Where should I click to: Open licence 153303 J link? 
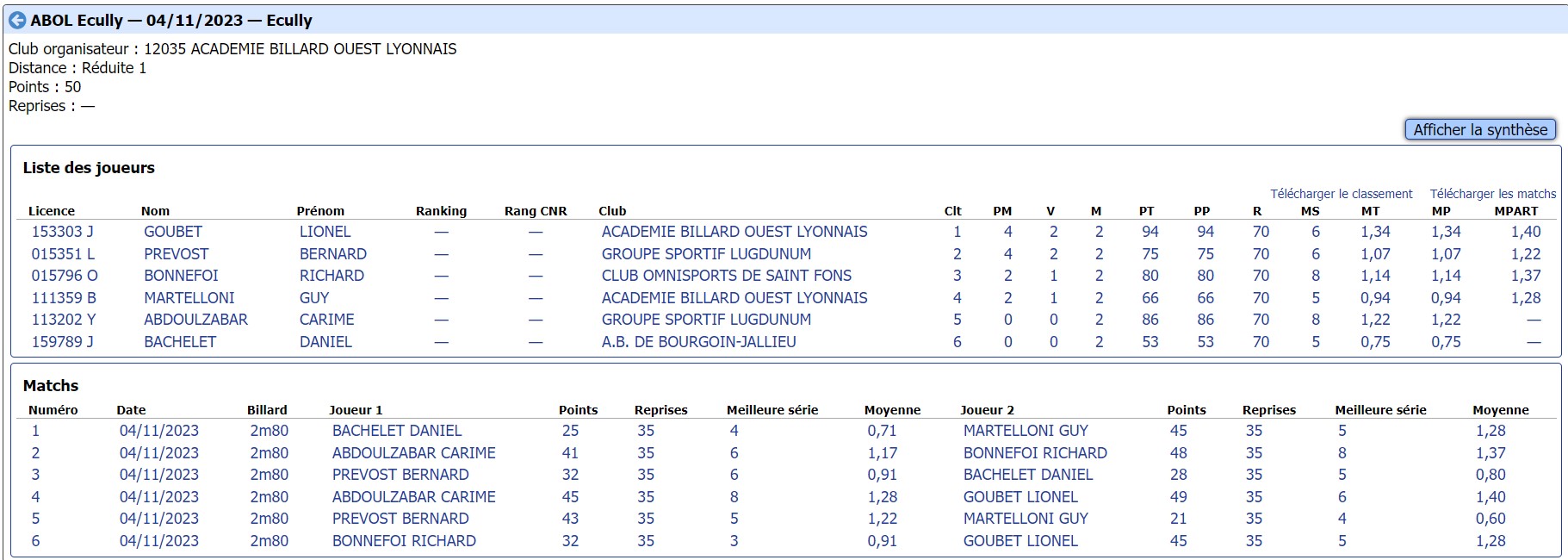[62, 232]
